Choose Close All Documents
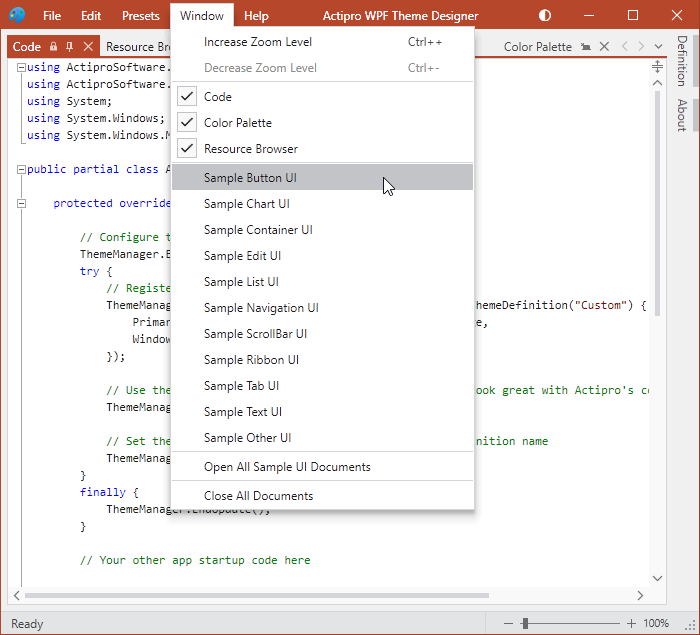Viewport: 700px width, 635px height. click(x=322, y=496)
